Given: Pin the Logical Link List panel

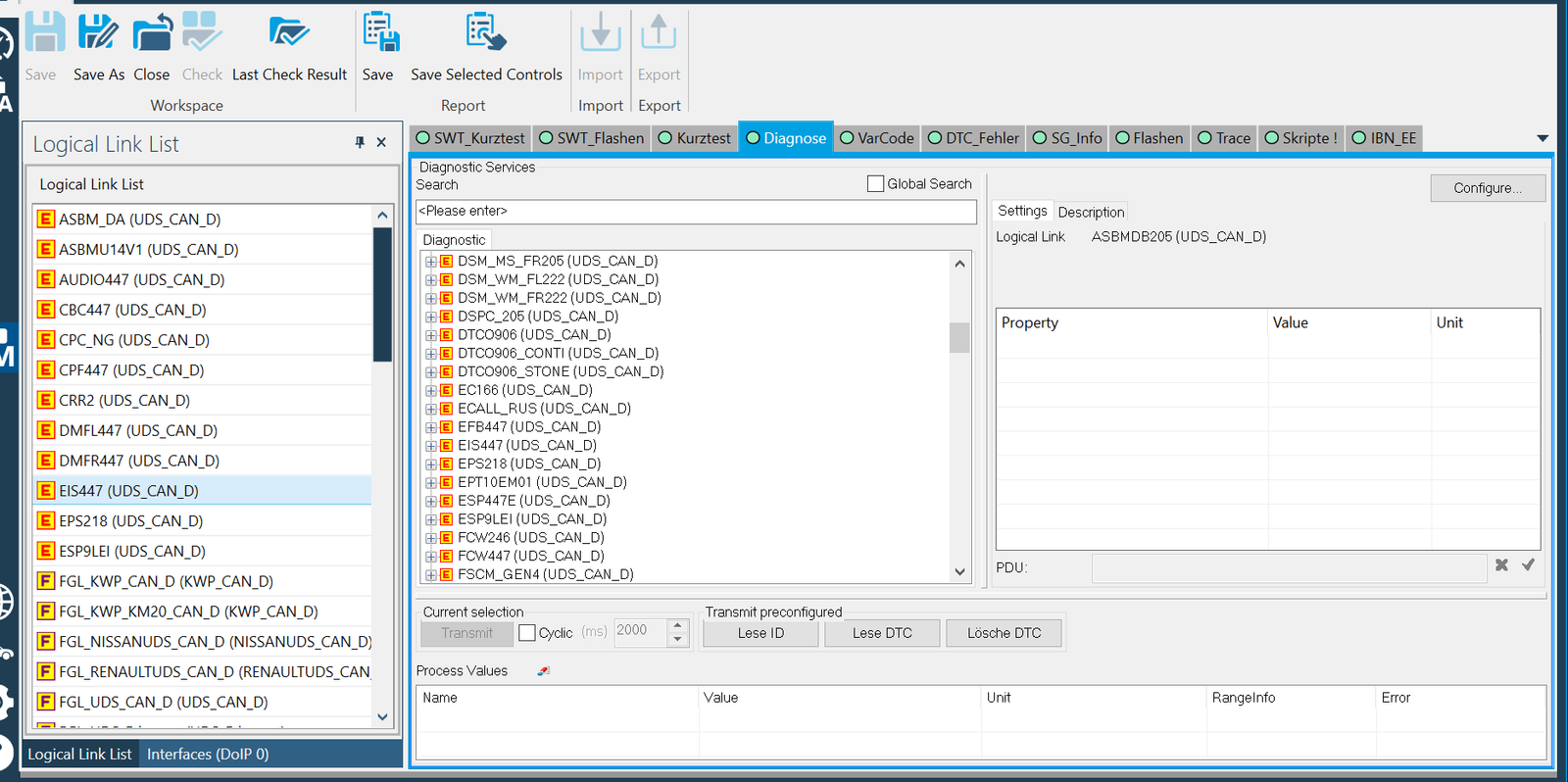Looking at the screenshot, I should (360, 143).
